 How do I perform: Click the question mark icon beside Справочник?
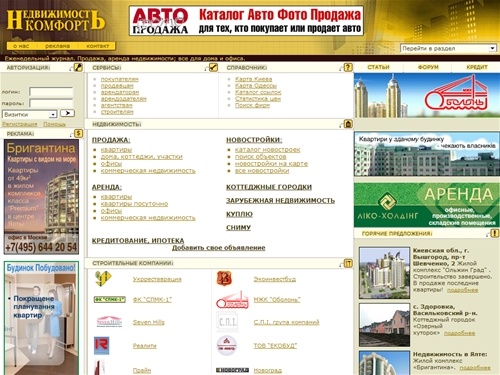348,67
